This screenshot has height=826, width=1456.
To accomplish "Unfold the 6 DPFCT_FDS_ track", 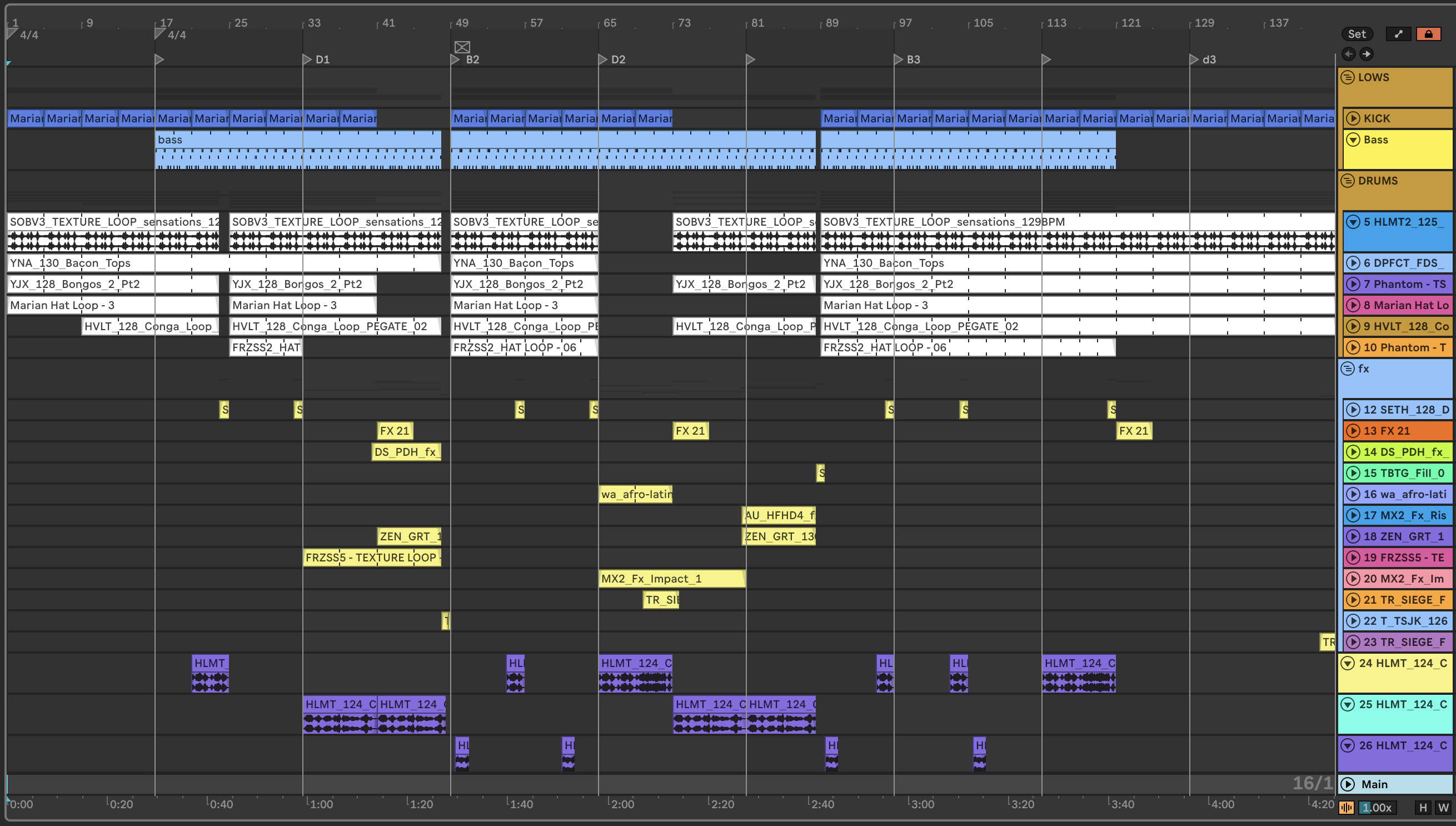I will [x=1353, y=263].
